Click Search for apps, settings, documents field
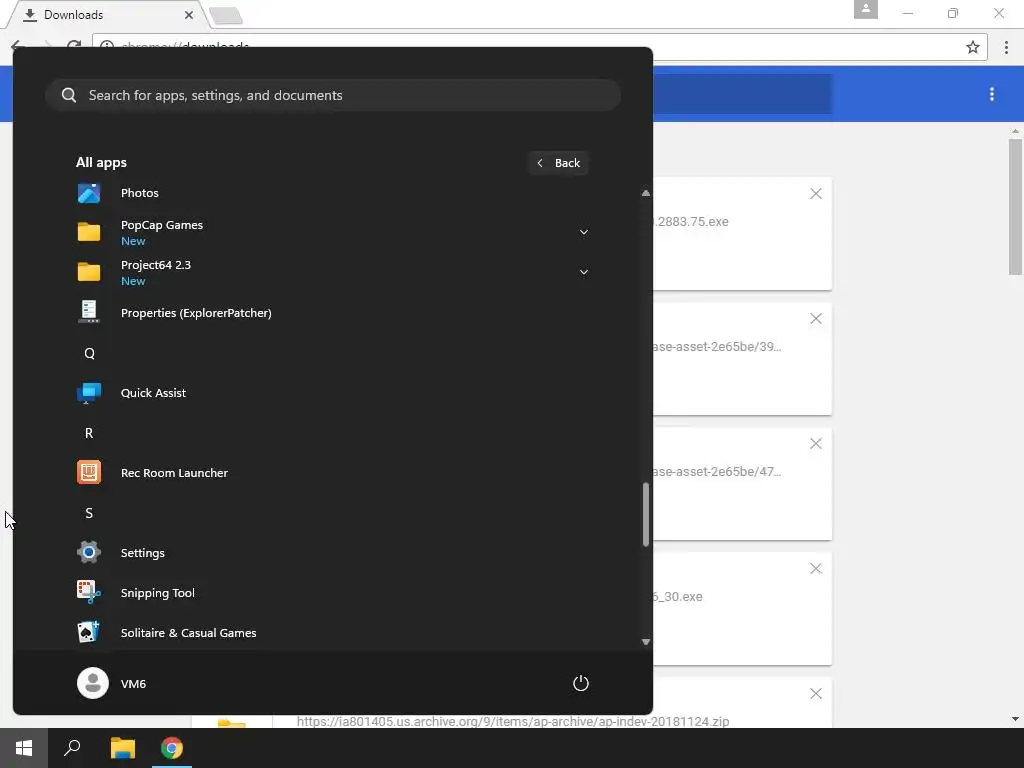This screenshot has height=768, width=1024. [x=333, y=95]
